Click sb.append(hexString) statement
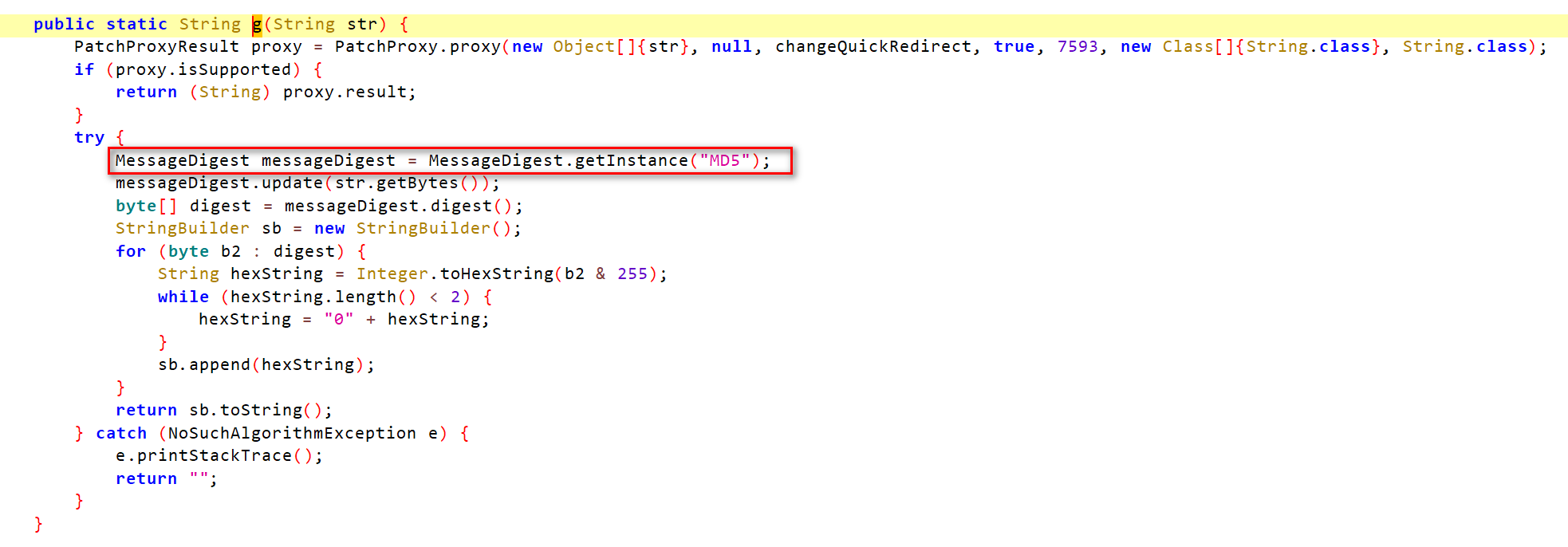This screenshot has height=547, width=1568. pyautogui.click(x=266, y=365)
